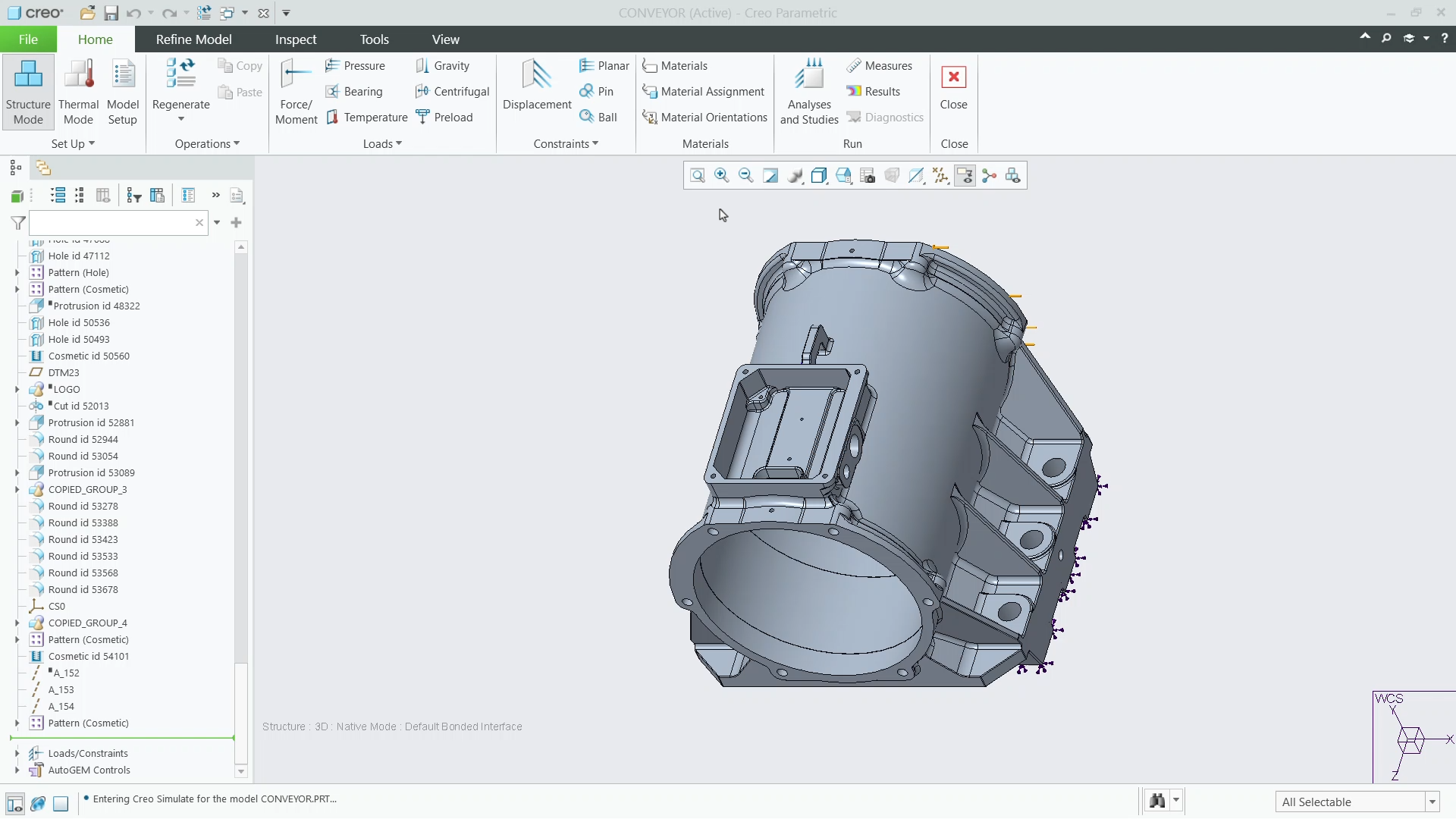Toggle the saved orientations view icon
This screenshot has width=1456, height=819.
843,176
